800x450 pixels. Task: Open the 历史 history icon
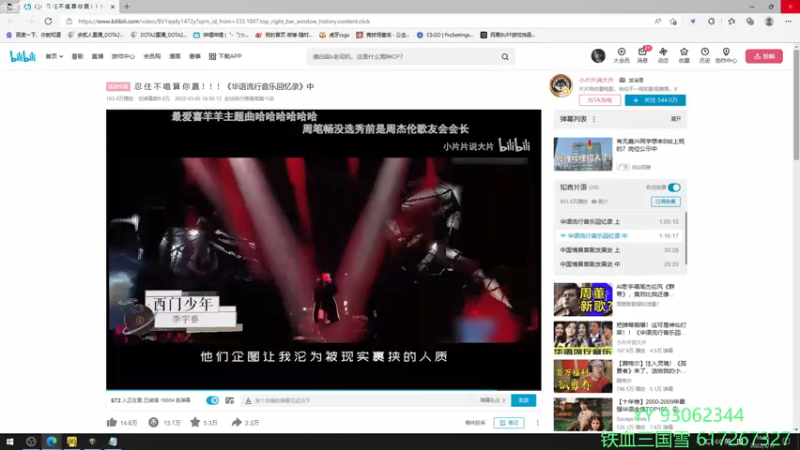(705, 56)
